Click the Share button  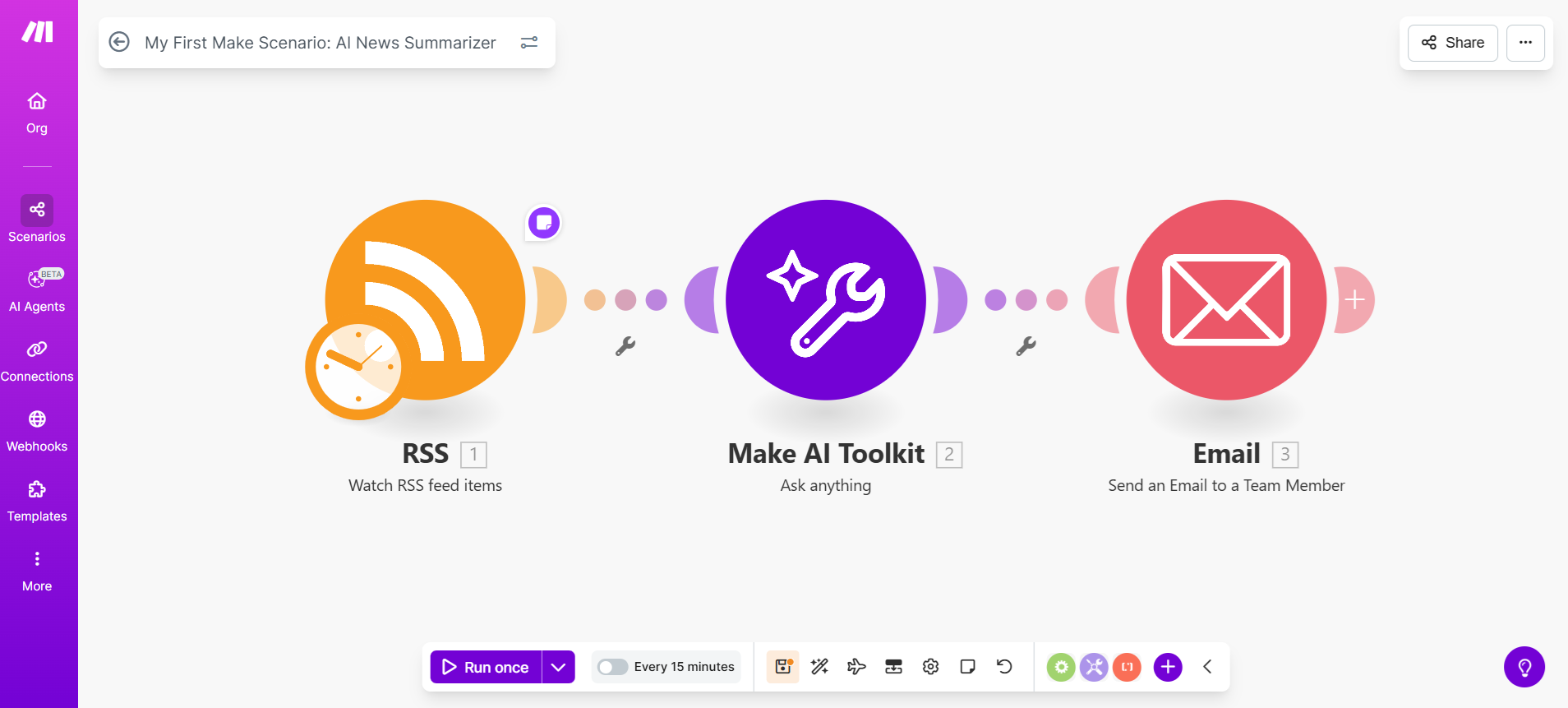[1452, 43]
